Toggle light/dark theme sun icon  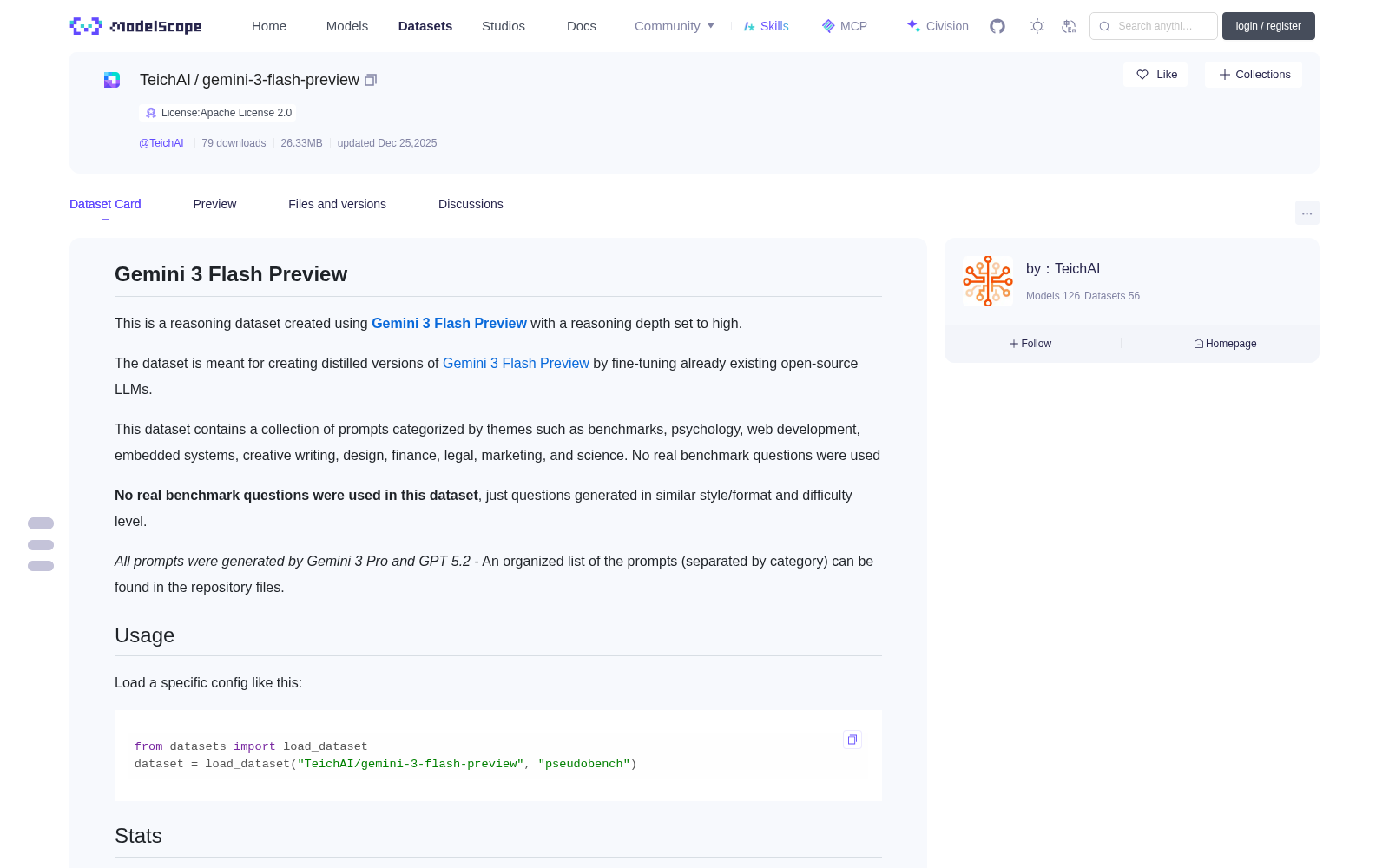(1037, 26)
